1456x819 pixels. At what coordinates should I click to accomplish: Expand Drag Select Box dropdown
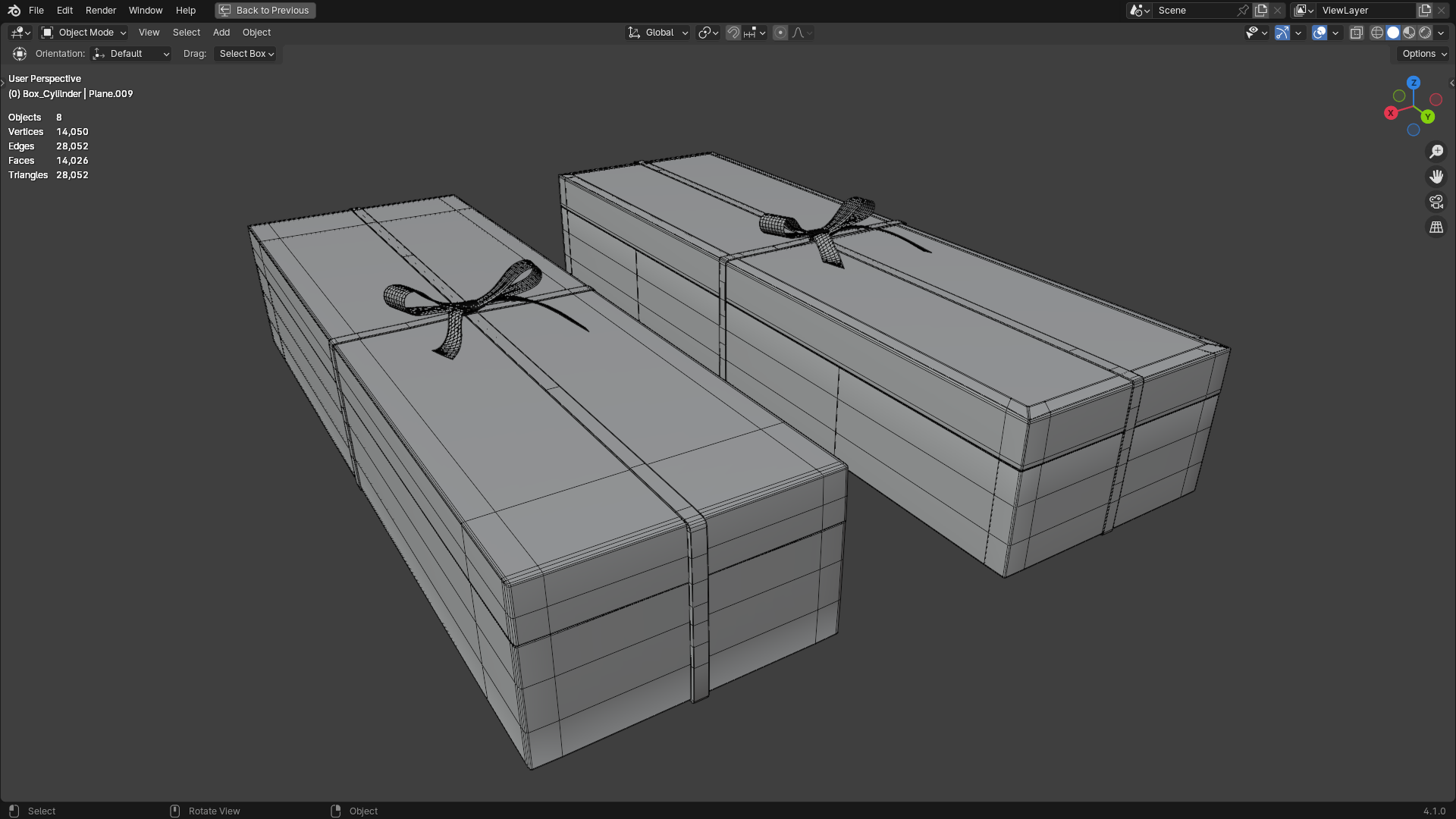pyautogui.click(x=246, y=54)
